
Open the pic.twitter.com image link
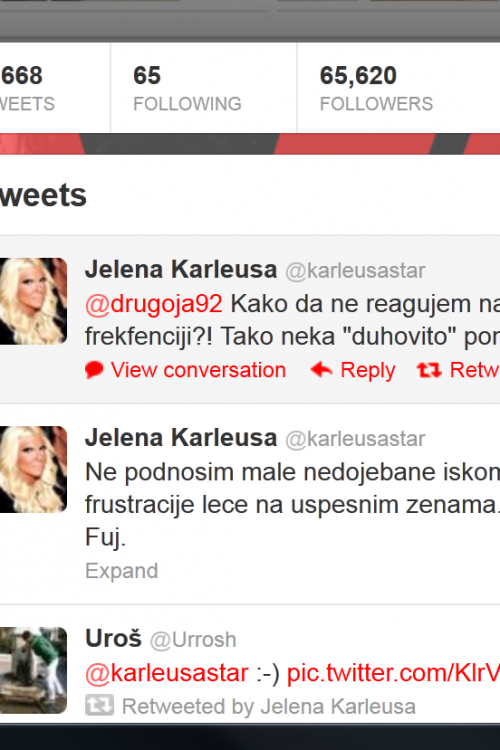point(393,673)
